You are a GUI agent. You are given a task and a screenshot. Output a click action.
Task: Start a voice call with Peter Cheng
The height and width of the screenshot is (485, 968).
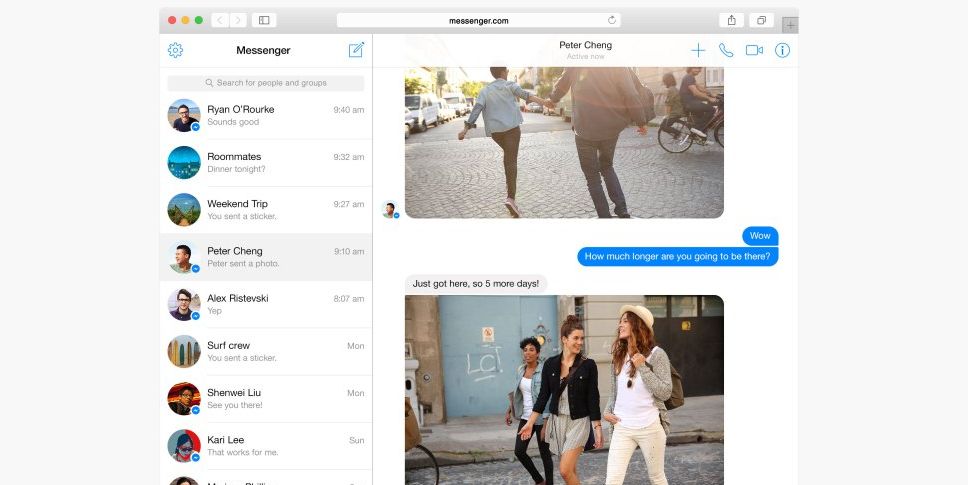tap(726, 50)
